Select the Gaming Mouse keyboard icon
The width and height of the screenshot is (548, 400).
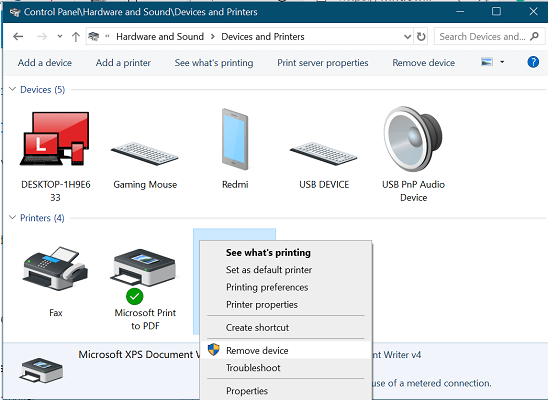[145, 154]
